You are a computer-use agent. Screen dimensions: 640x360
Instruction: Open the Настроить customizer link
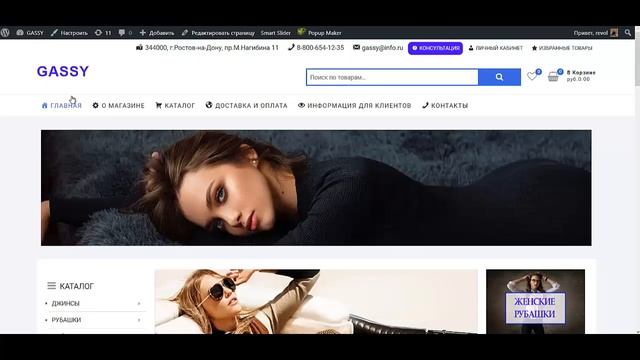69,33
